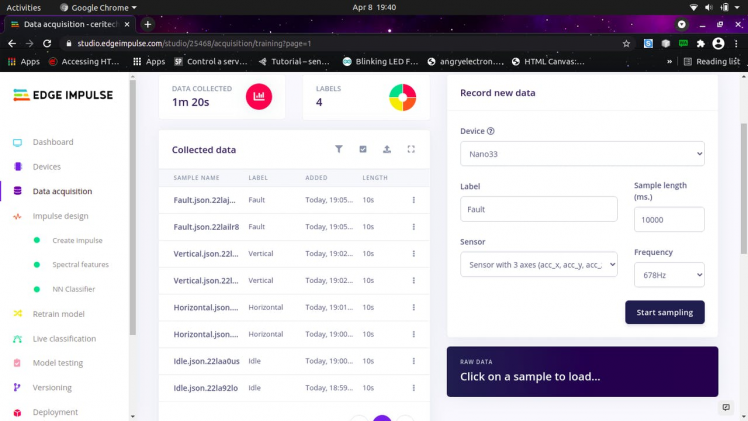Image resolution: width=748 pixels, height=421 pixels.
Task: Click the browser back arrow
Action: tap(12, 43)
